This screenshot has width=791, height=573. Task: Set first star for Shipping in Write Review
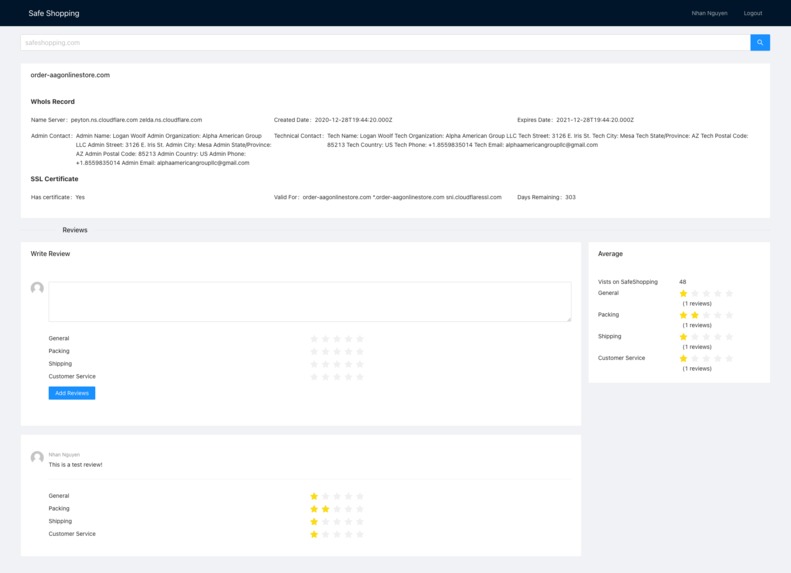click(314, 364)
